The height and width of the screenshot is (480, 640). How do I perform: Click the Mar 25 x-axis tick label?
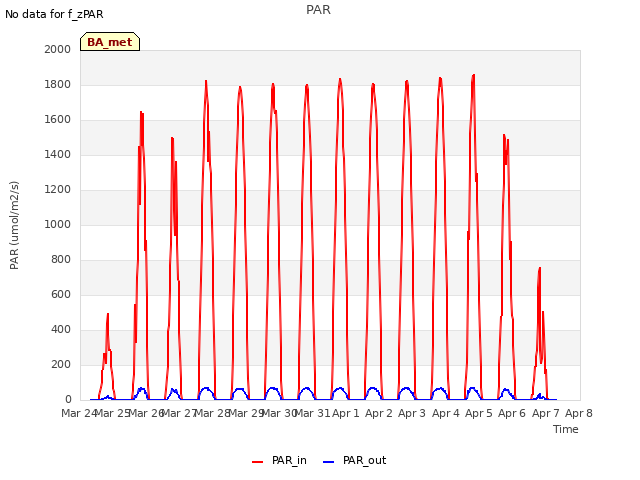point(112,413)
